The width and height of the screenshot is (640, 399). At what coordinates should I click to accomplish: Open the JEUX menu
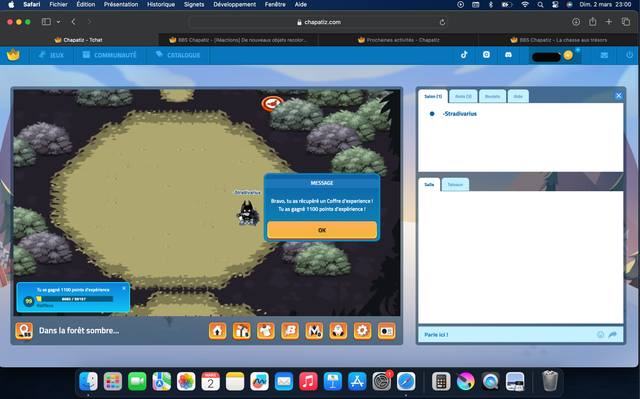[x=51, y=55]
